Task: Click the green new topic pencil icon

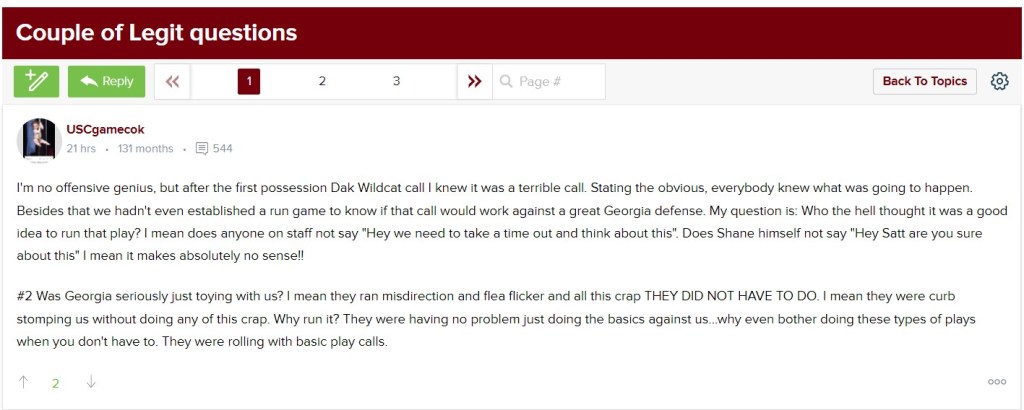Action: (36, 81)
